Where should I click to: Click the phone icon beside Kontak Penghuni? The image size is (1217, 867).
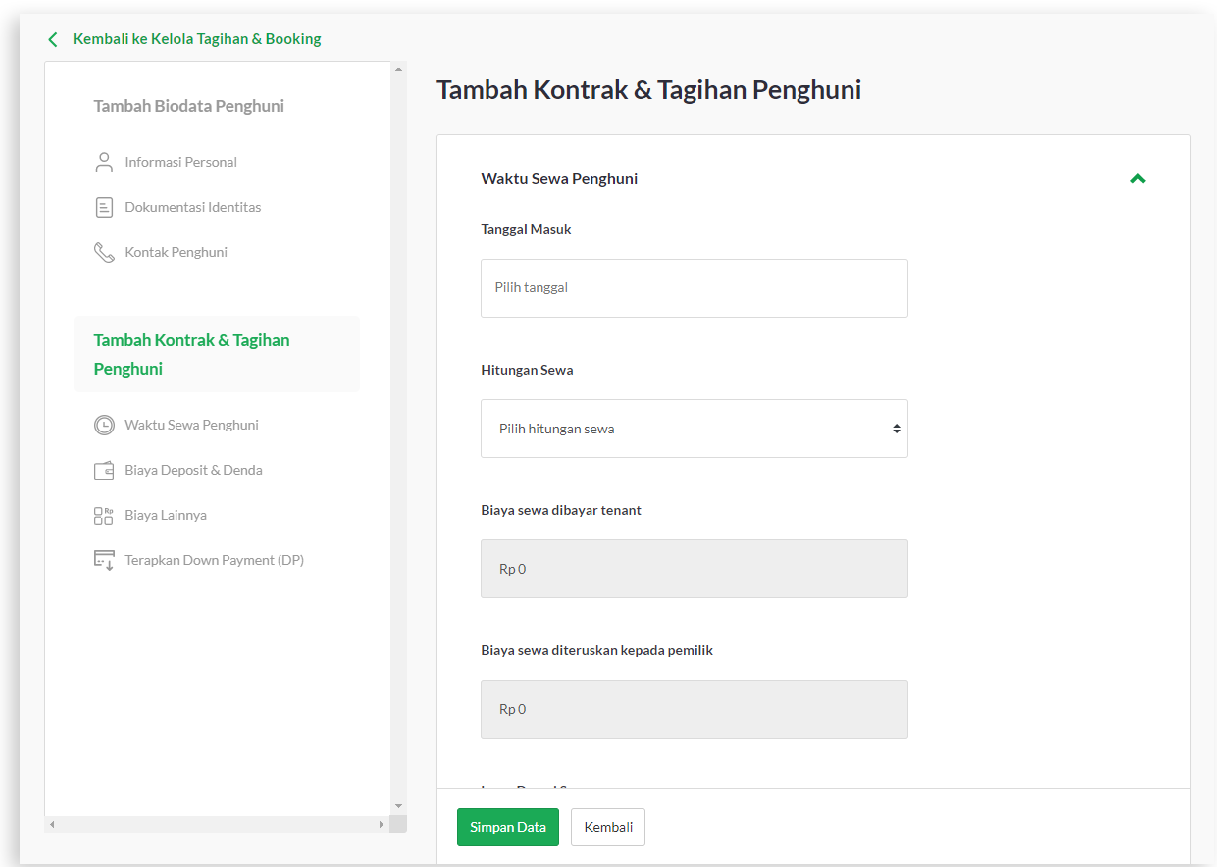click(104, 252)
